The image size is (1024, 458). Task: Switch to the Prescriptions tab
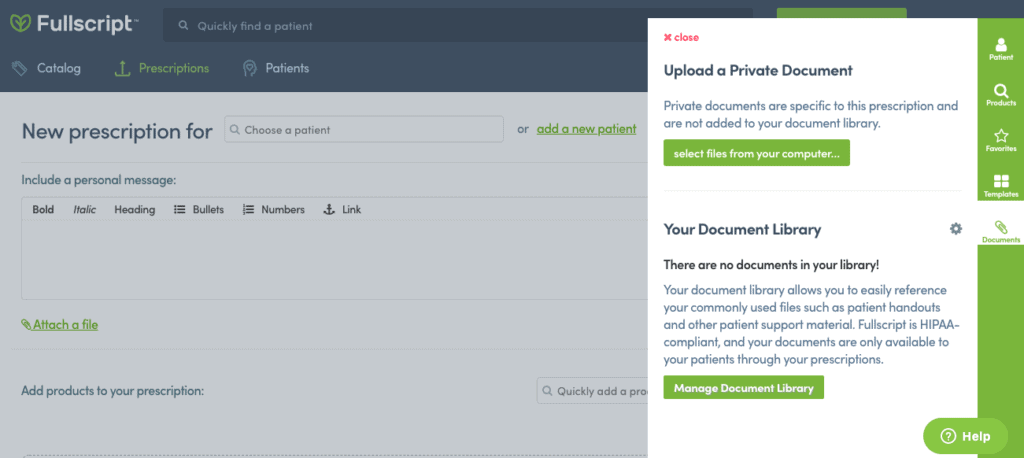pos(162,68)
